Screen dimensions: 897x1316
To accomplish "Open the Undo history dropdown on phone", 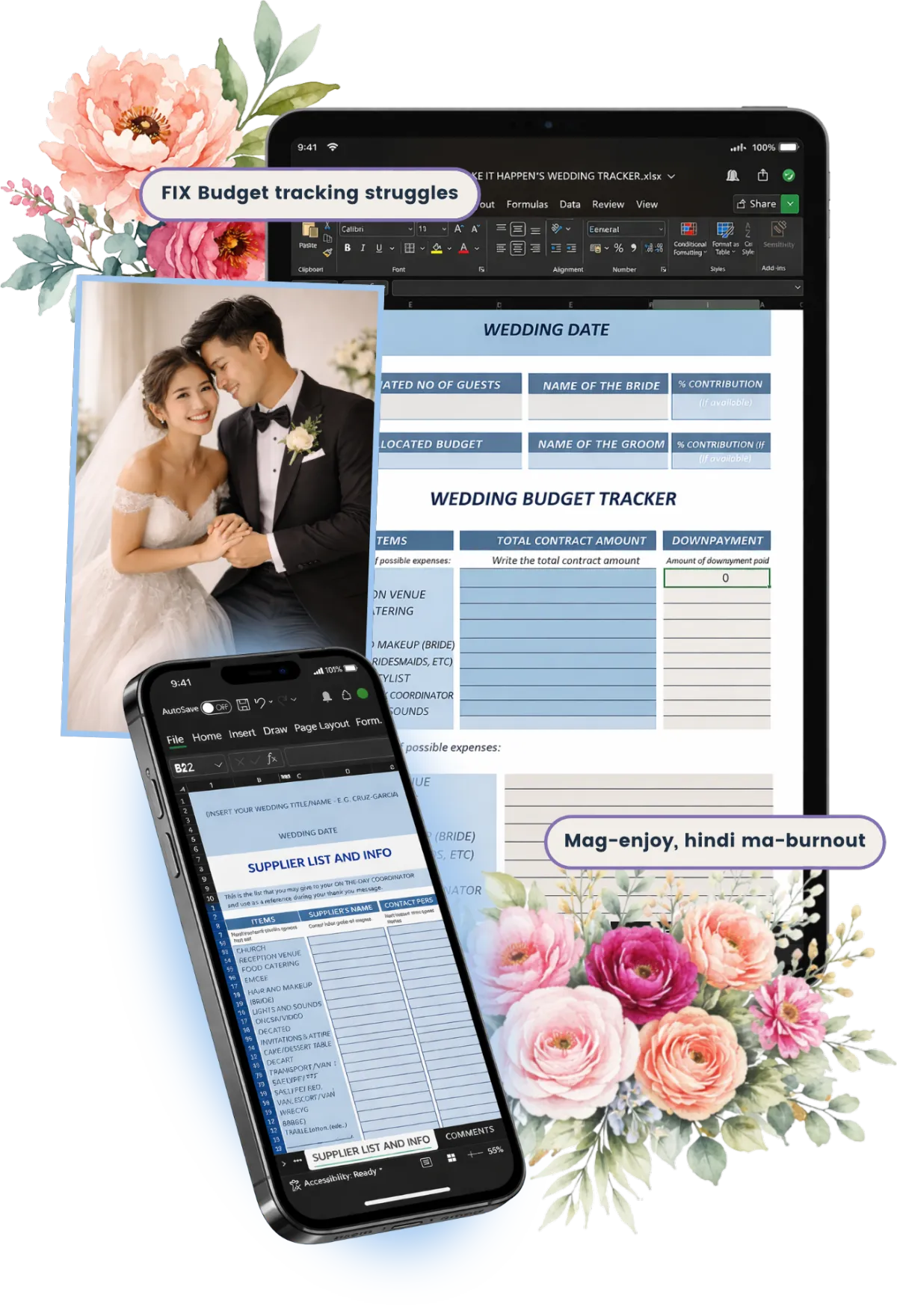I will 271,702.
